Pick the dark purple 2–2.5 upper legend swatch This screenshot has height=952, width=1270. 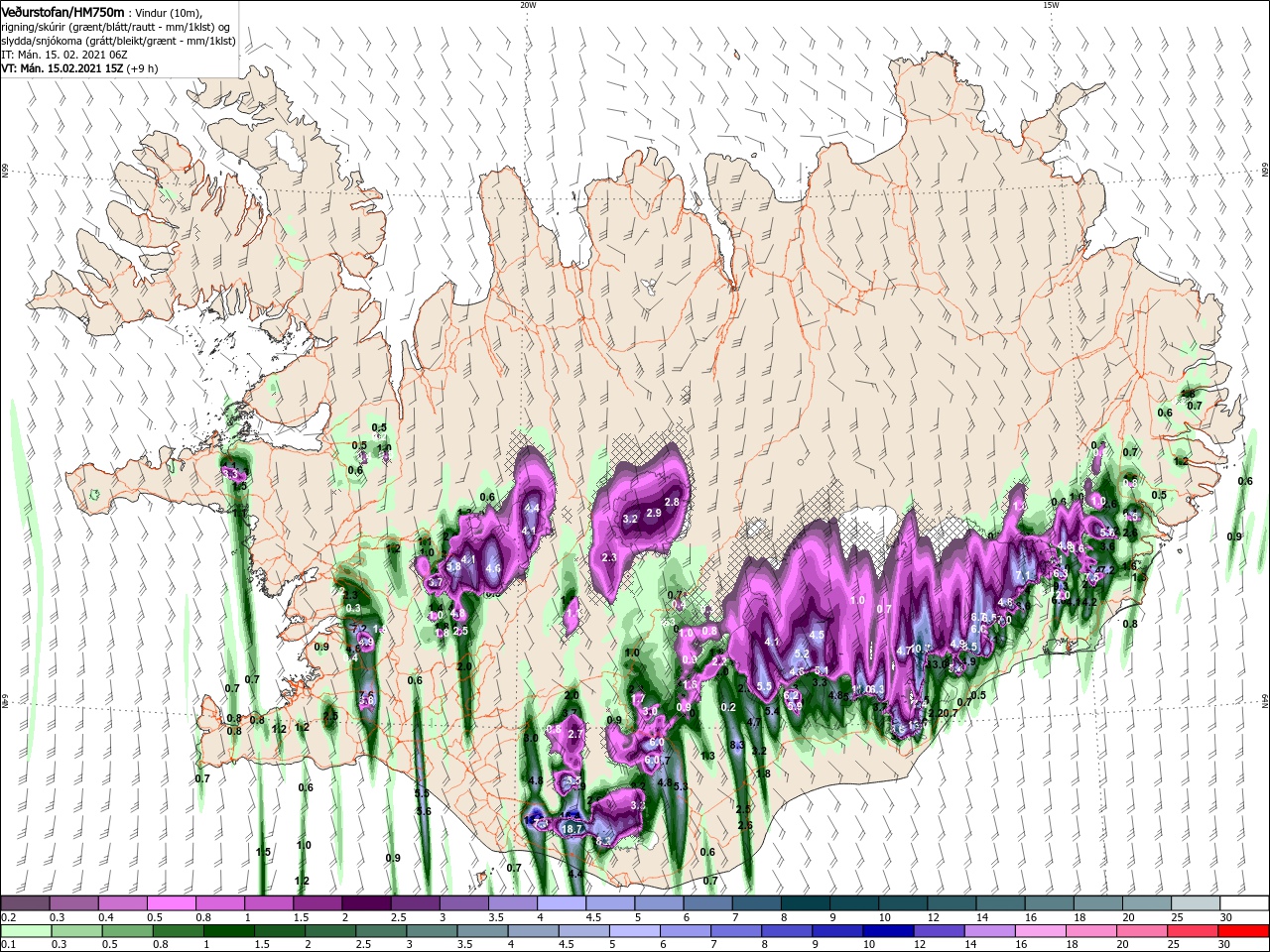click(x=366, y=903)
